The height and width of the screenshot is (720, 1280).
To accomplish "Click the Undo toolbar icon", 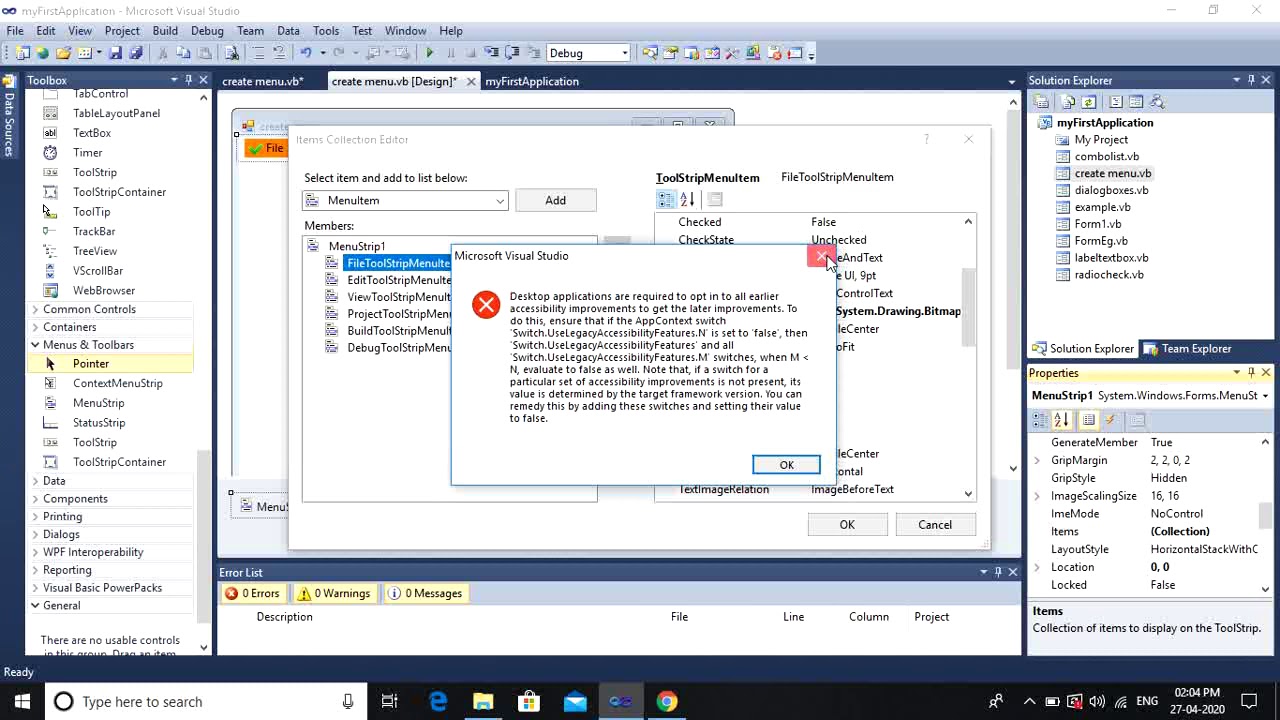I will pos(306,53).
